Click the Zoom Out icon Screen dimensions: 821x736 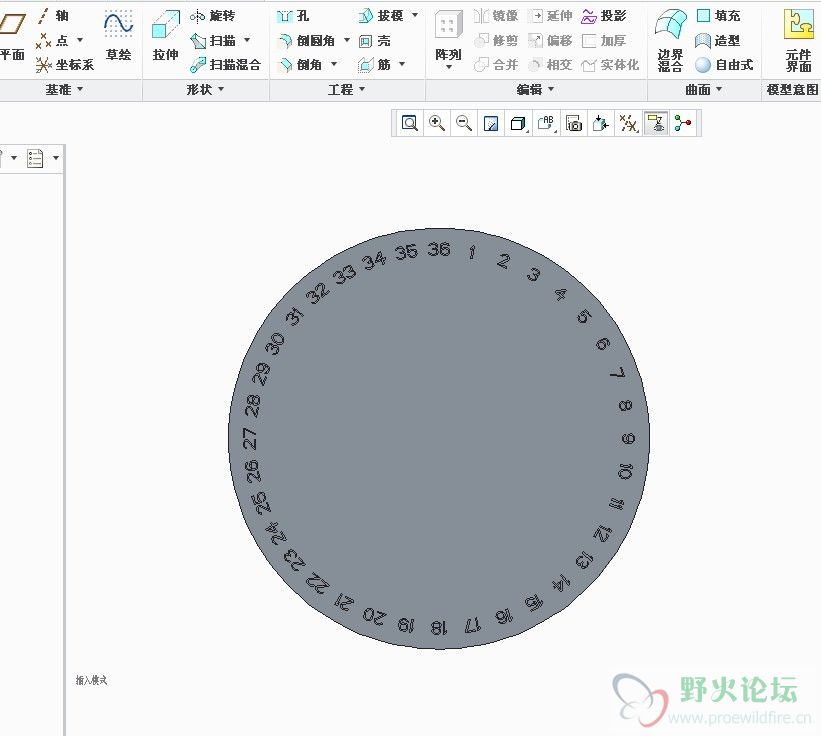(x=464, y=124)
